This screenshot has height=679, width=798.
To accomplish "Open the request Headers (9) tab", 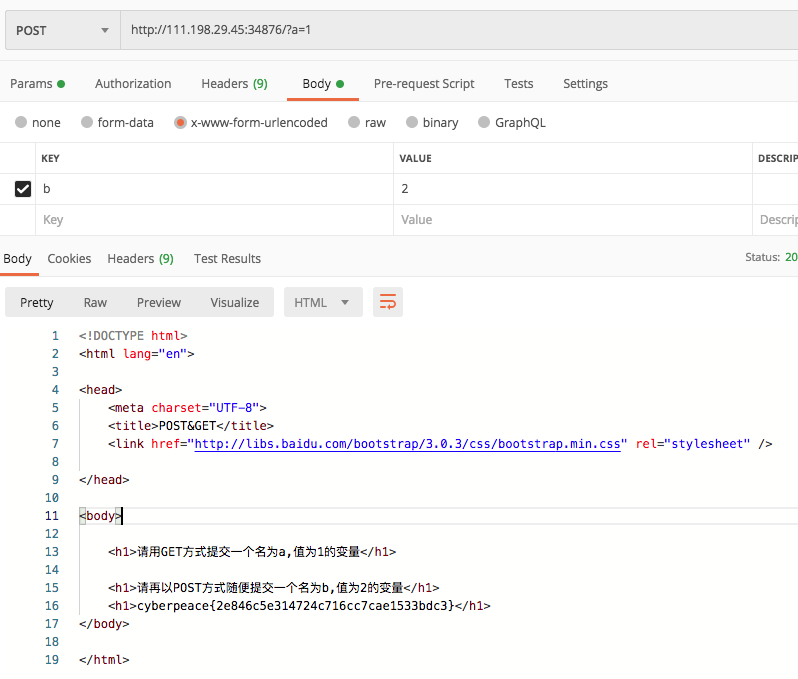I will coord(235,83).
